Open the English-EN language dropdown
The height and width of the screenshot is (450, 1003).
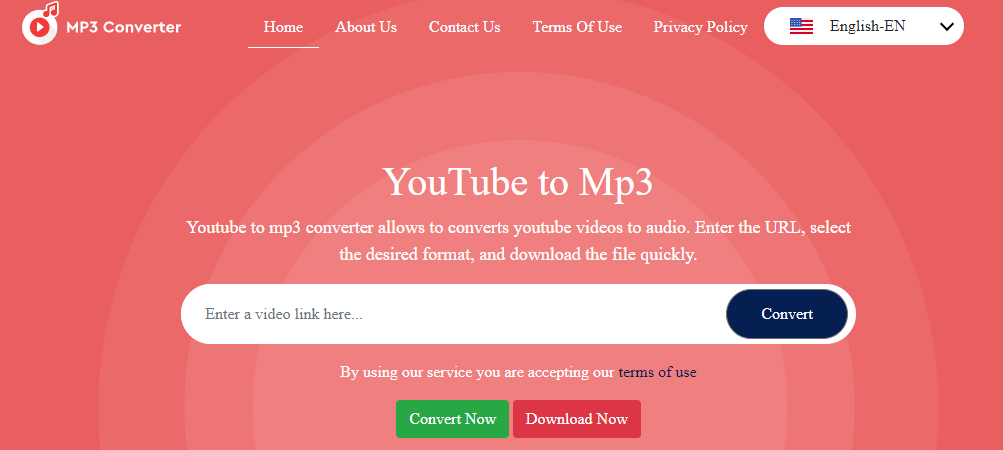pyautogui.click(x=864, y=26)
